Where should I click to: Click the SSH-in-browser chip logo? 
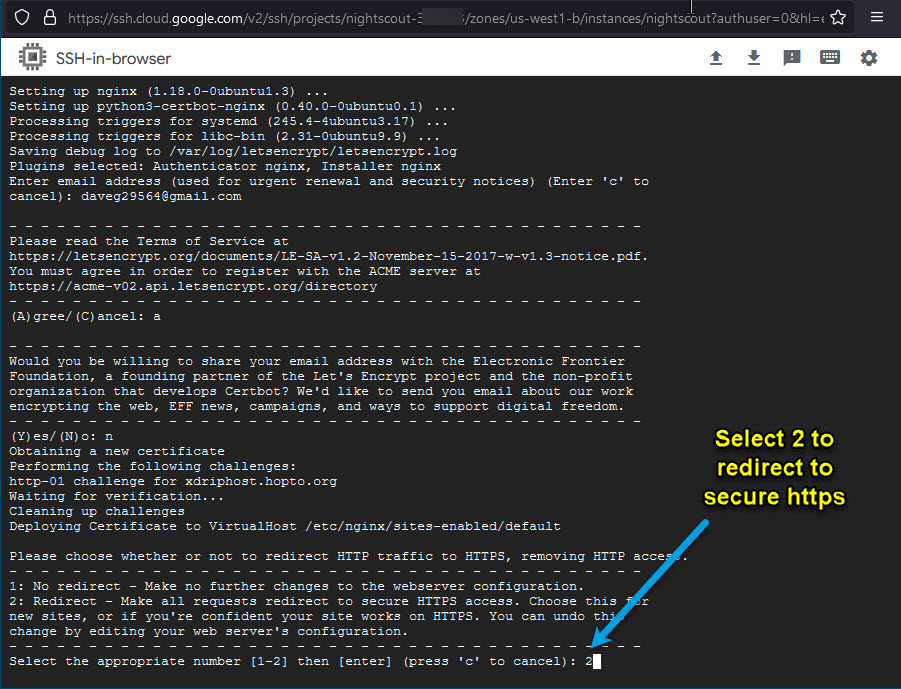click(30, 58)
